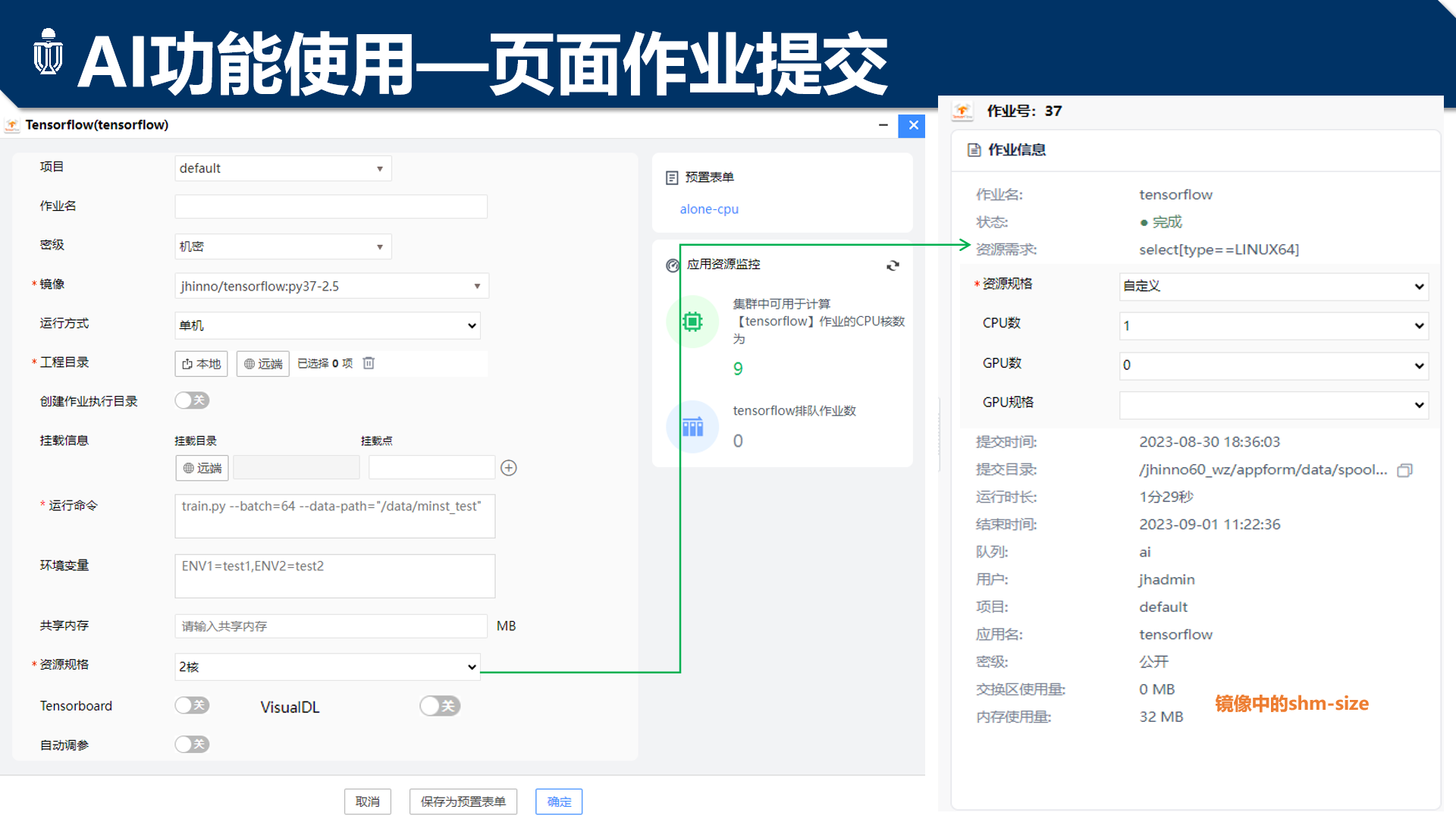Viewport: 1456px width, 819px height.
Task: Click the refresh icon in 应用资源监控 panel
Action: point(893,265)
